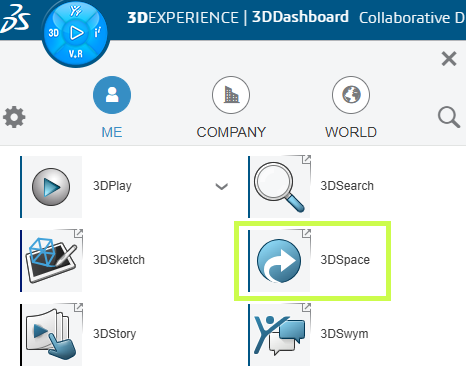Click the 3DSwym label text
Screen dimensions: 466x370
coord(344,334)
